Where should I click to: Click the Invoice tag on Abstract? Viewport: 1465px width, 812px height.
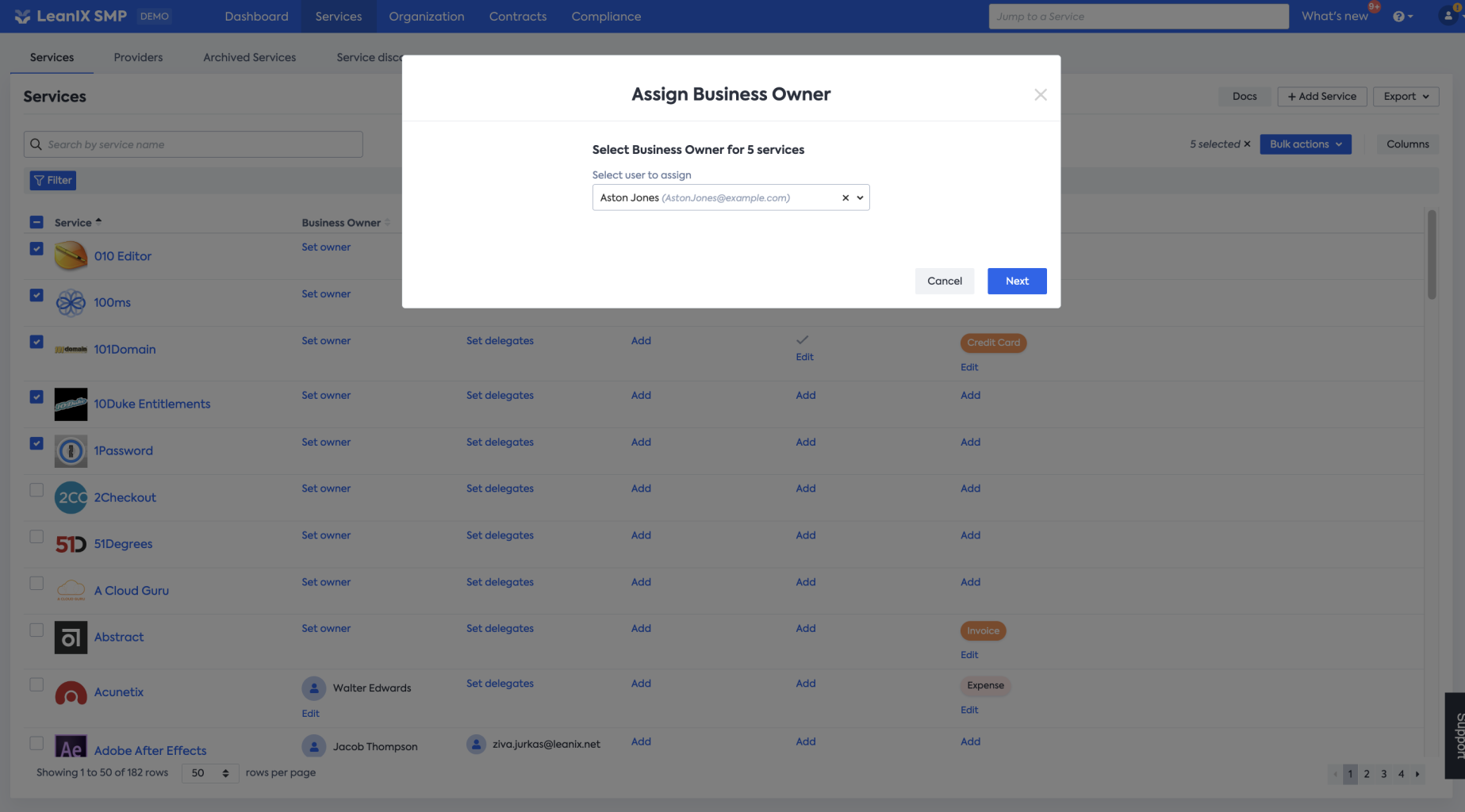pos(983,631)
